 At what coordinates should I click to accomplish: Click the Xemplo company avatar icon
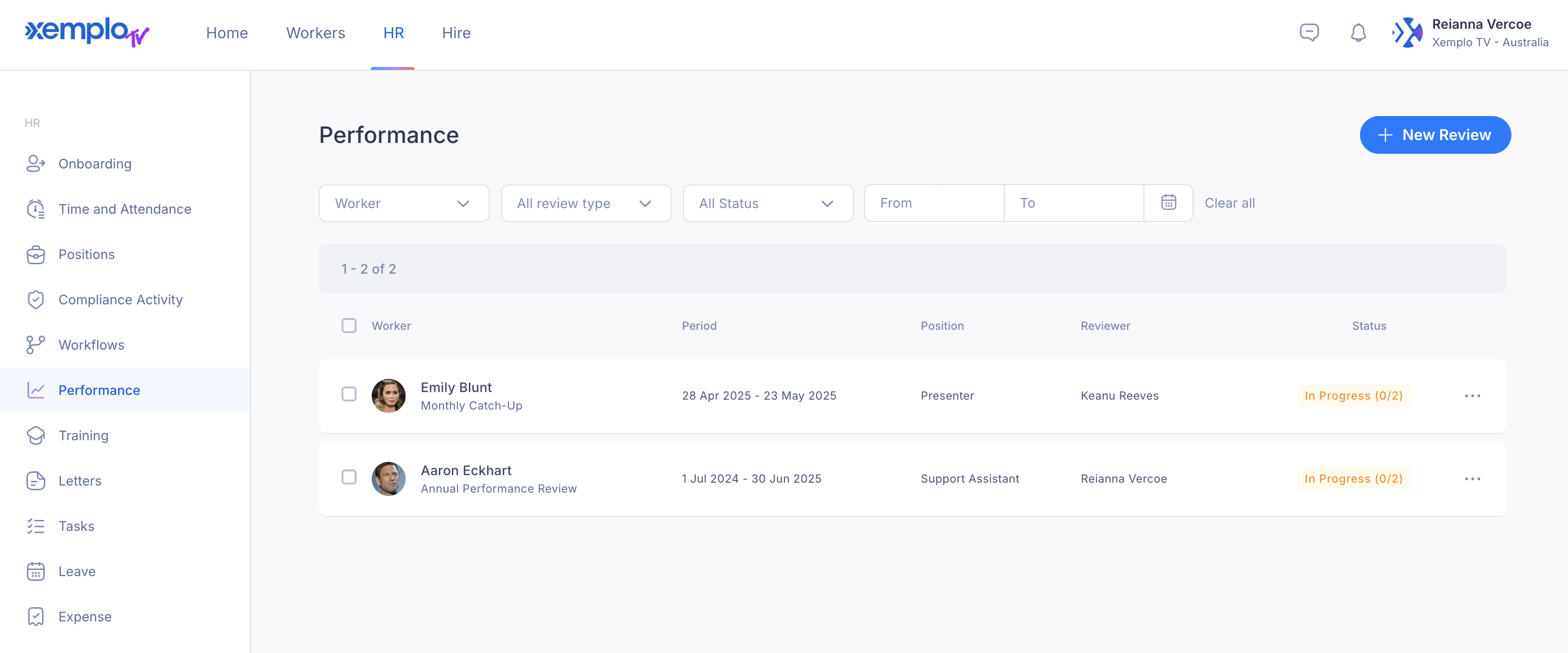(1407, 32)
